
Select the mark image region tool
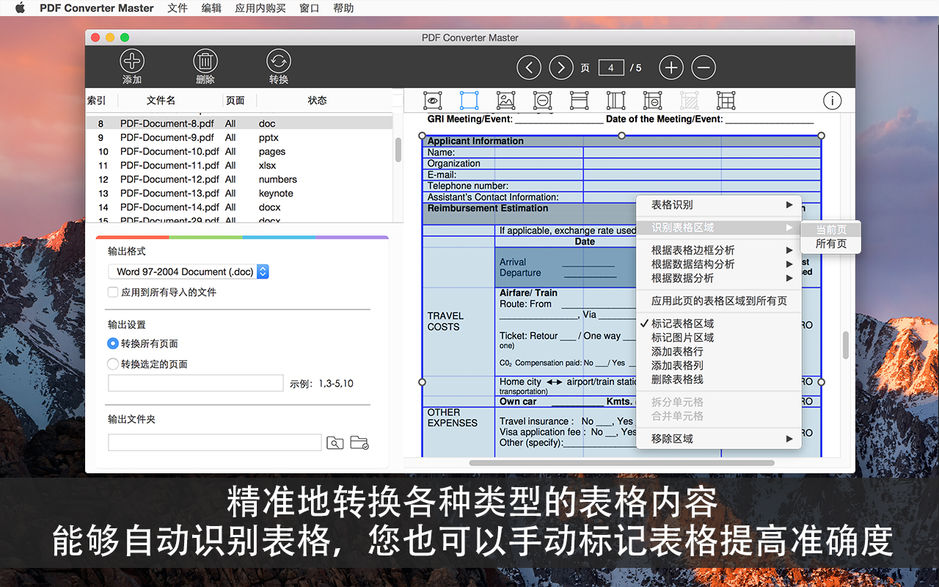pos(505,100)
